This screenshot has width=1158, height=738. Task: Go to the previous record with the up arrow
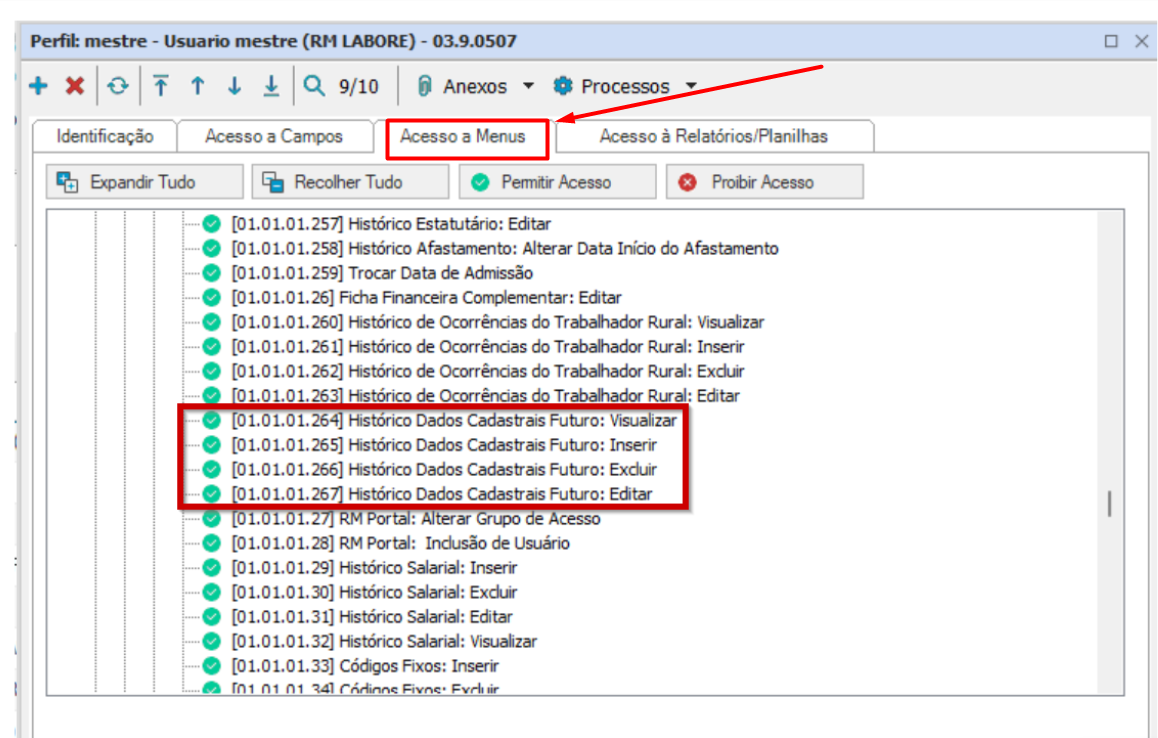tap(197, 86)
